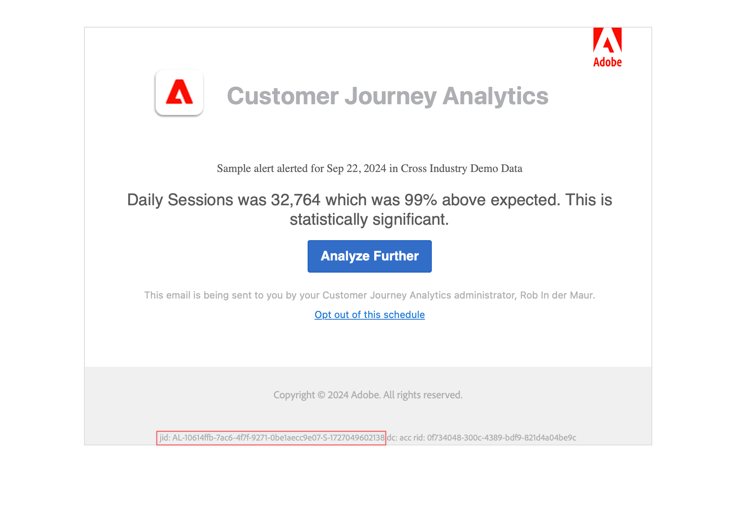Viewport: 750px width, 516px height.
Task: Click the 'Adobe' wordmark under the logo
Action: 607,62
